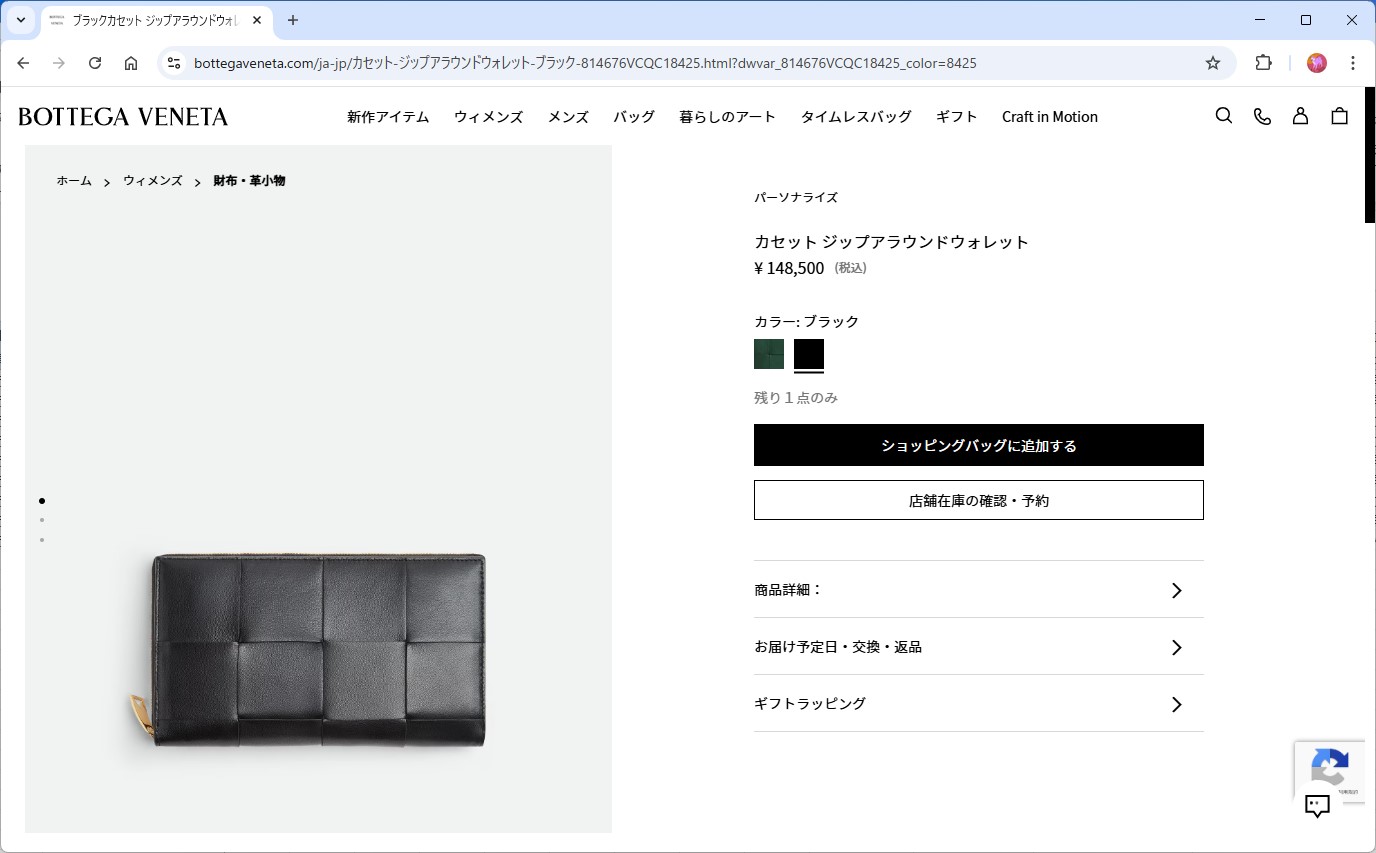Screen dimensions: 1376x853
Task: Click パーソナライズ link
Action: click(796, 197)
